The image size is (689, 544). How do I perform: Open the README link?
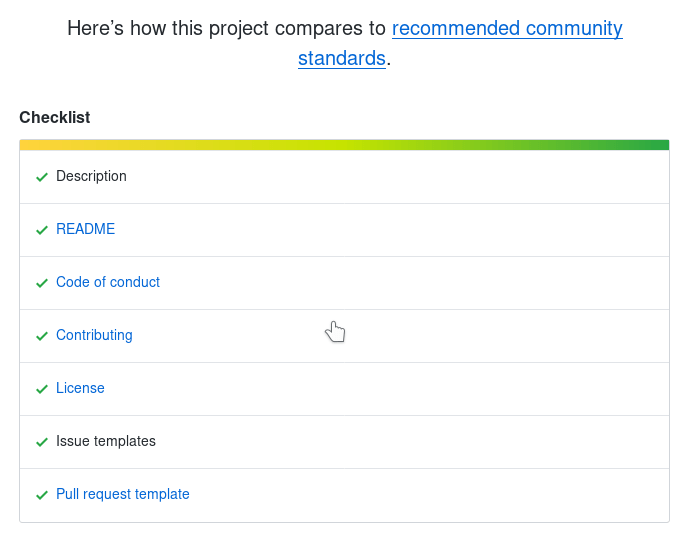(x=85, y=229)
